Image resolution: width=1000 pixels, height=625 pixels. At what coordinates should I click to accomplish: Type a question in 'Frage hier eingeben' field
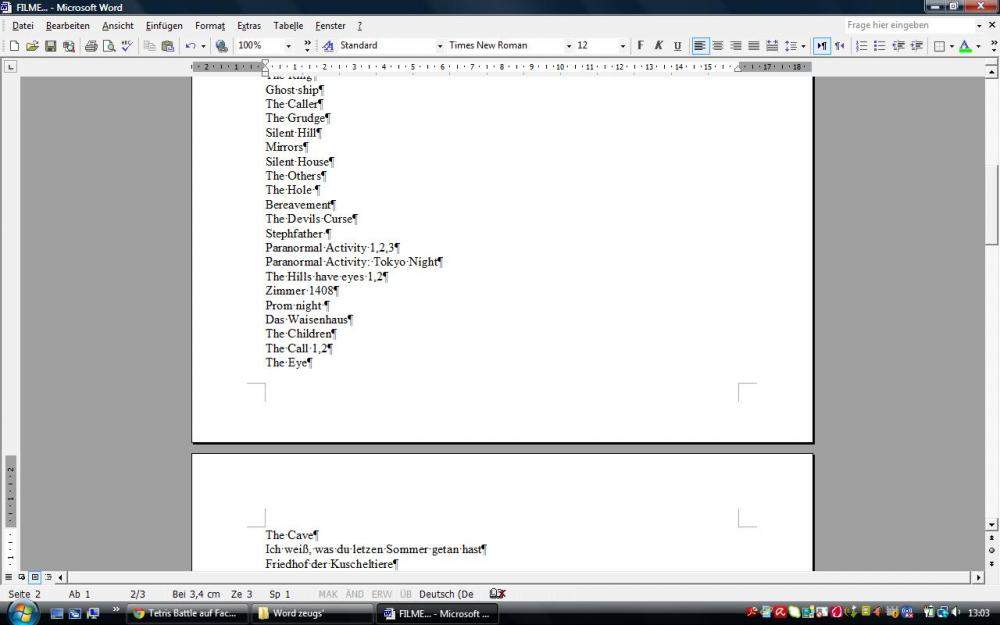(909, 25)
